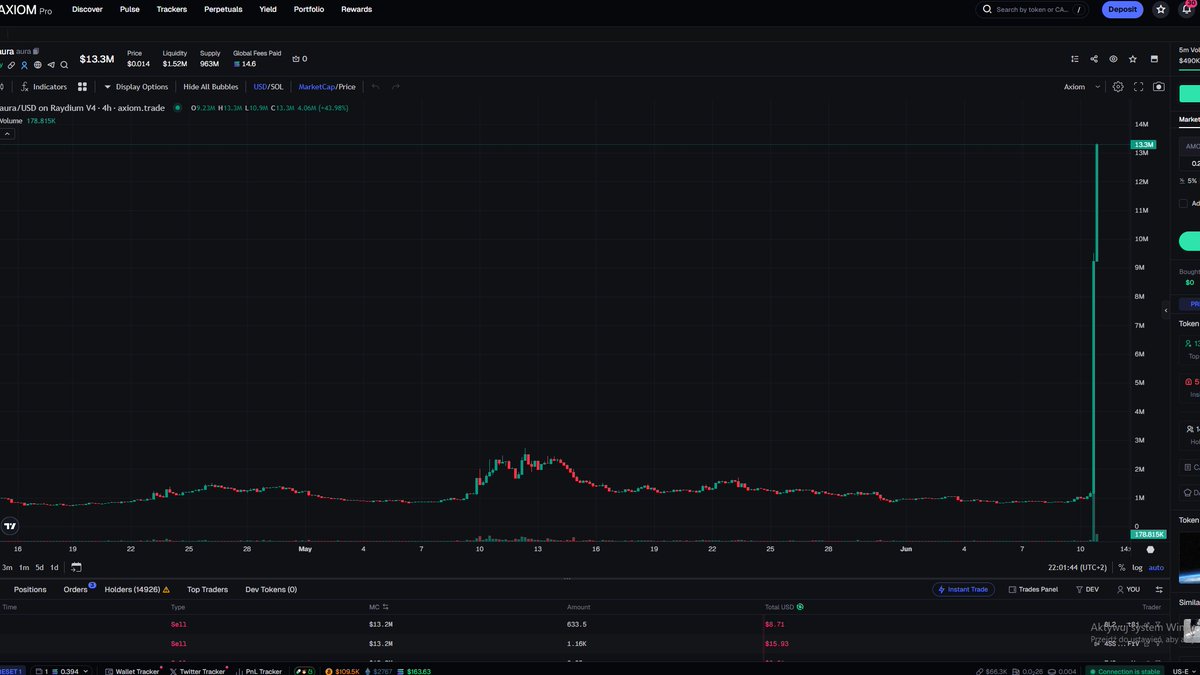This screenshot has width=1200, height=675.
Task: Favorite the aura token with star
Action: (1132, 59)
